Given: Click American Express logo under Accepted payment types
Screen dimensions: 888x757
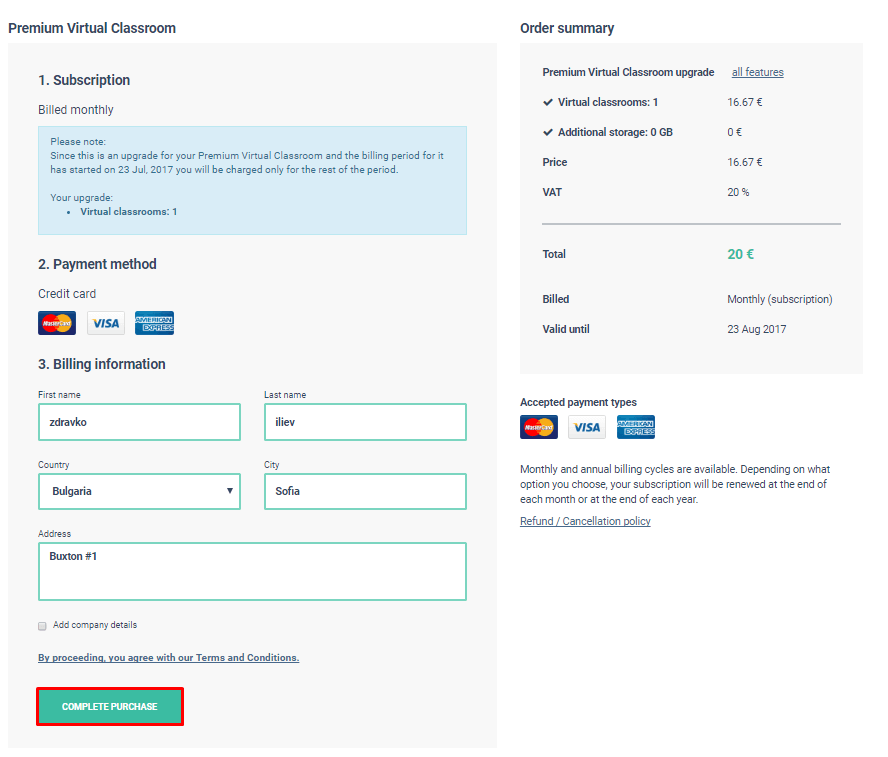Looking at the screenshot, I should [x=636, y=427].
